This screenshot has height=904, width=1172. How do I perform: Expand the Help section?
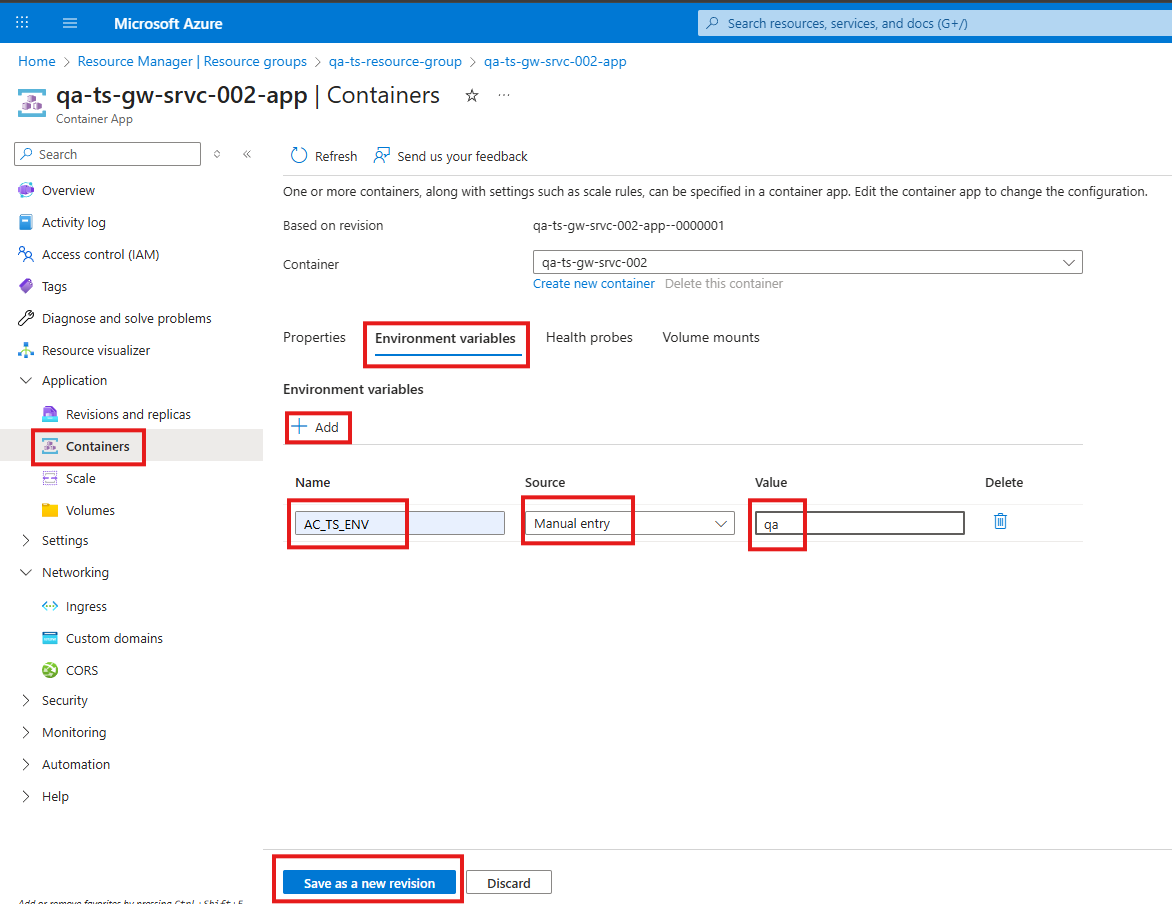(x=26, y=796)
